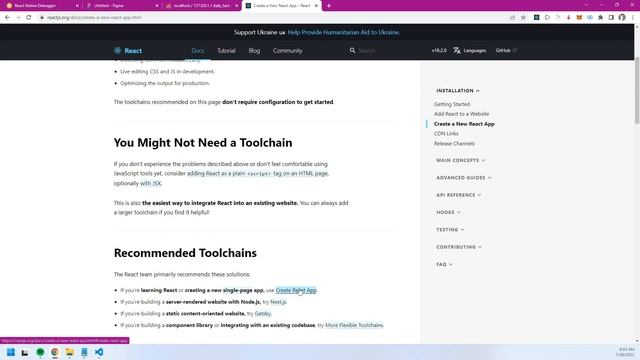Image resolution: width=640 pixels, height=360 pixels.
Task: Open Visual Studio Code from the taskbar
Action: tap(99, 352)
